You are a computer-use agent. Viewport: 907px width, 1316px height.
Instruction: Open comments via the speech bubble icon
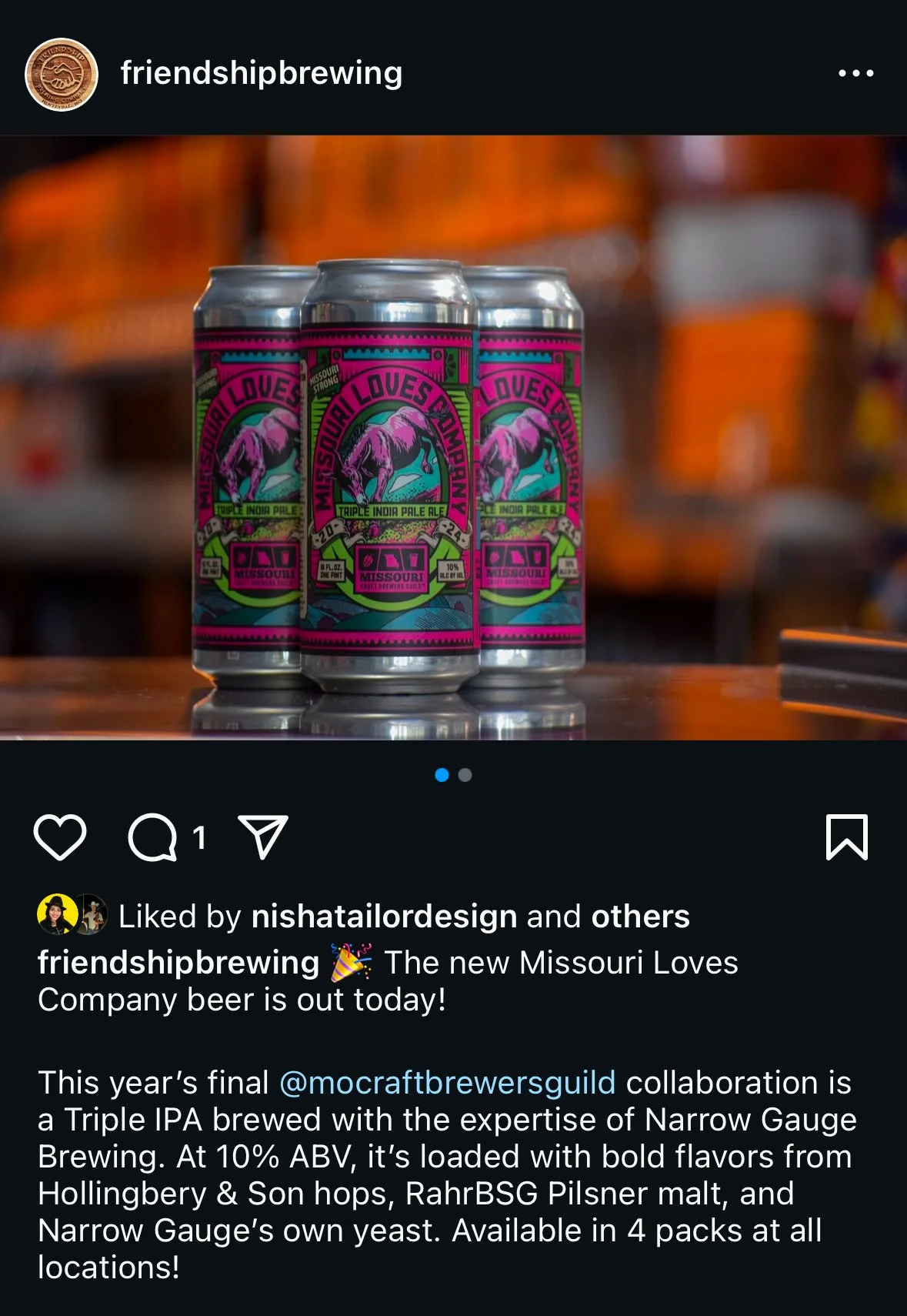pos(152,837)
